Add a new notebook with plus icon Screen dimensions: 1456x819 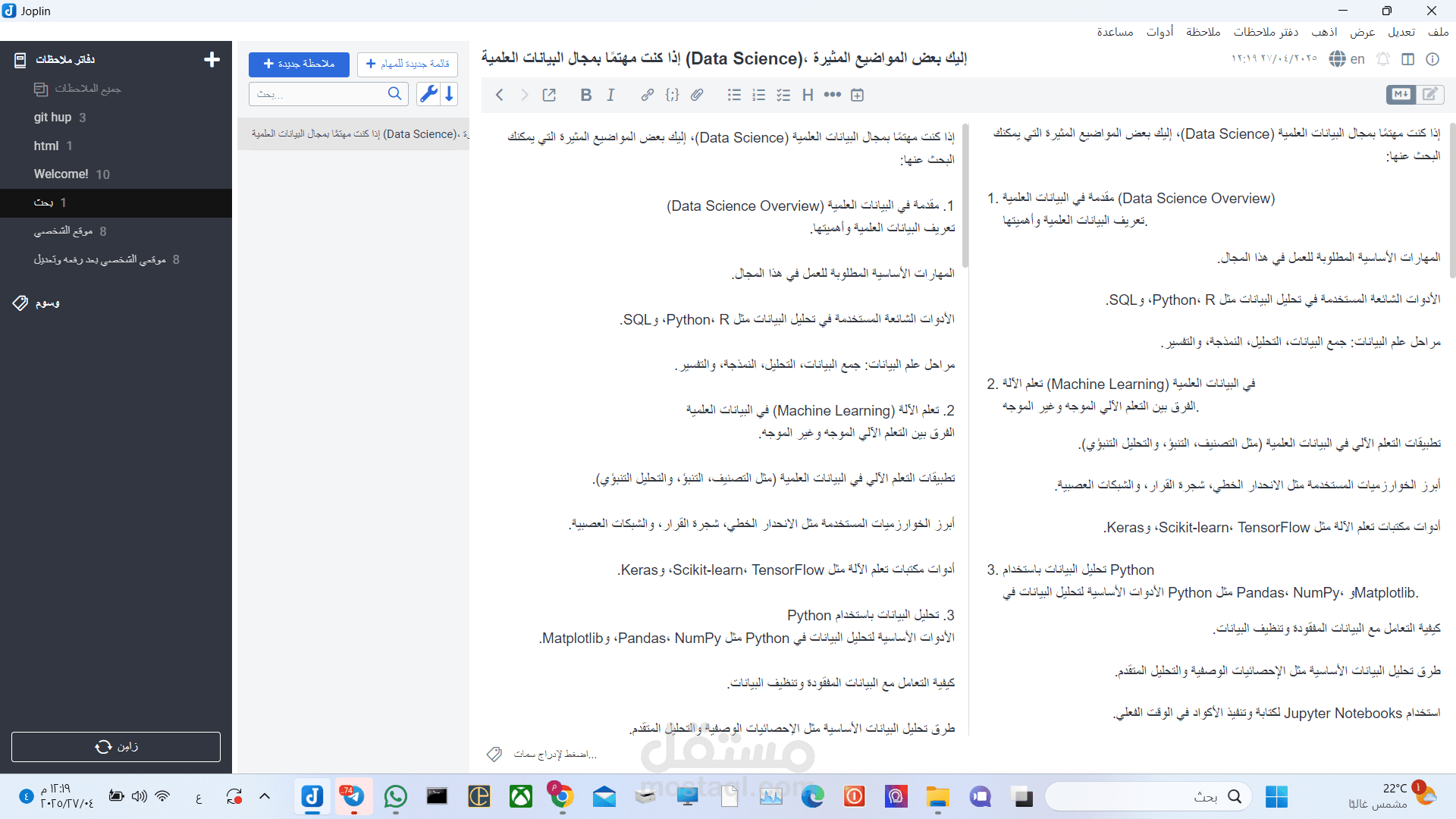(x=212, y=59)
